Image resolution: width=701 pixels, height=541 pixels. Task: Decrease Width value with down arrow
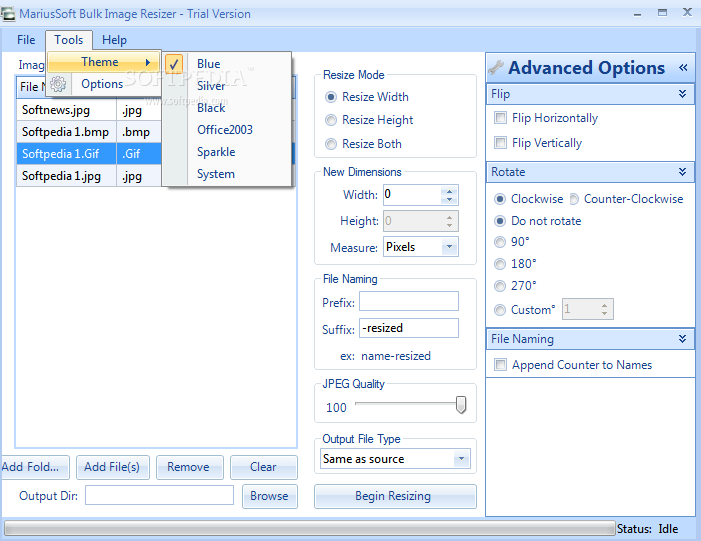coord(449,200)
